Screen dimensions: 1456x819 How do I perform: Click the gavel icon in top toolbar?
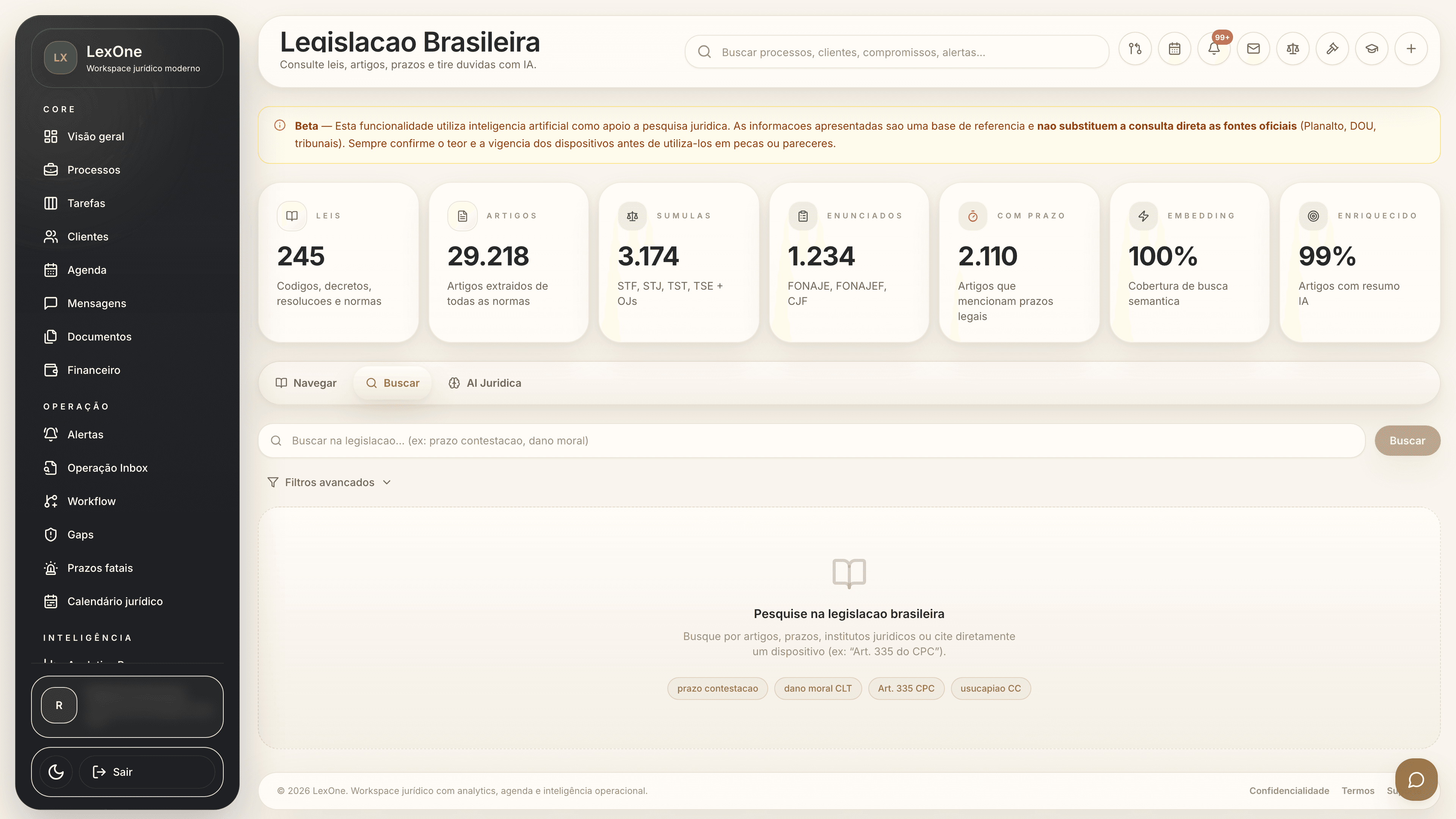point(1332,49)
